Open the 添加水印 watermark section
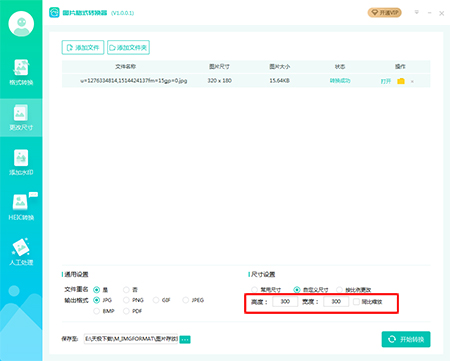450x361 pixels. (21, 163)
